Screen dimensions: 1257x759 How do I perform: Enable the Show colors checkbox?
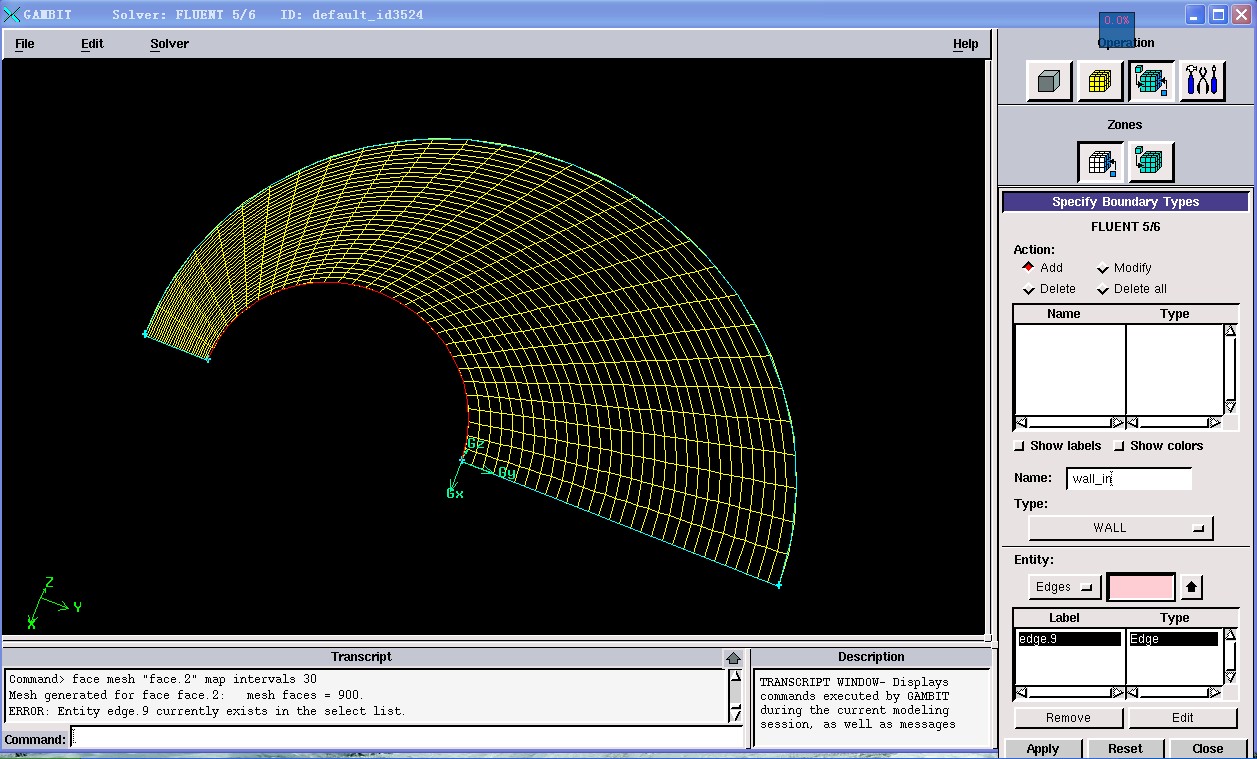(x=1120, y=446)
